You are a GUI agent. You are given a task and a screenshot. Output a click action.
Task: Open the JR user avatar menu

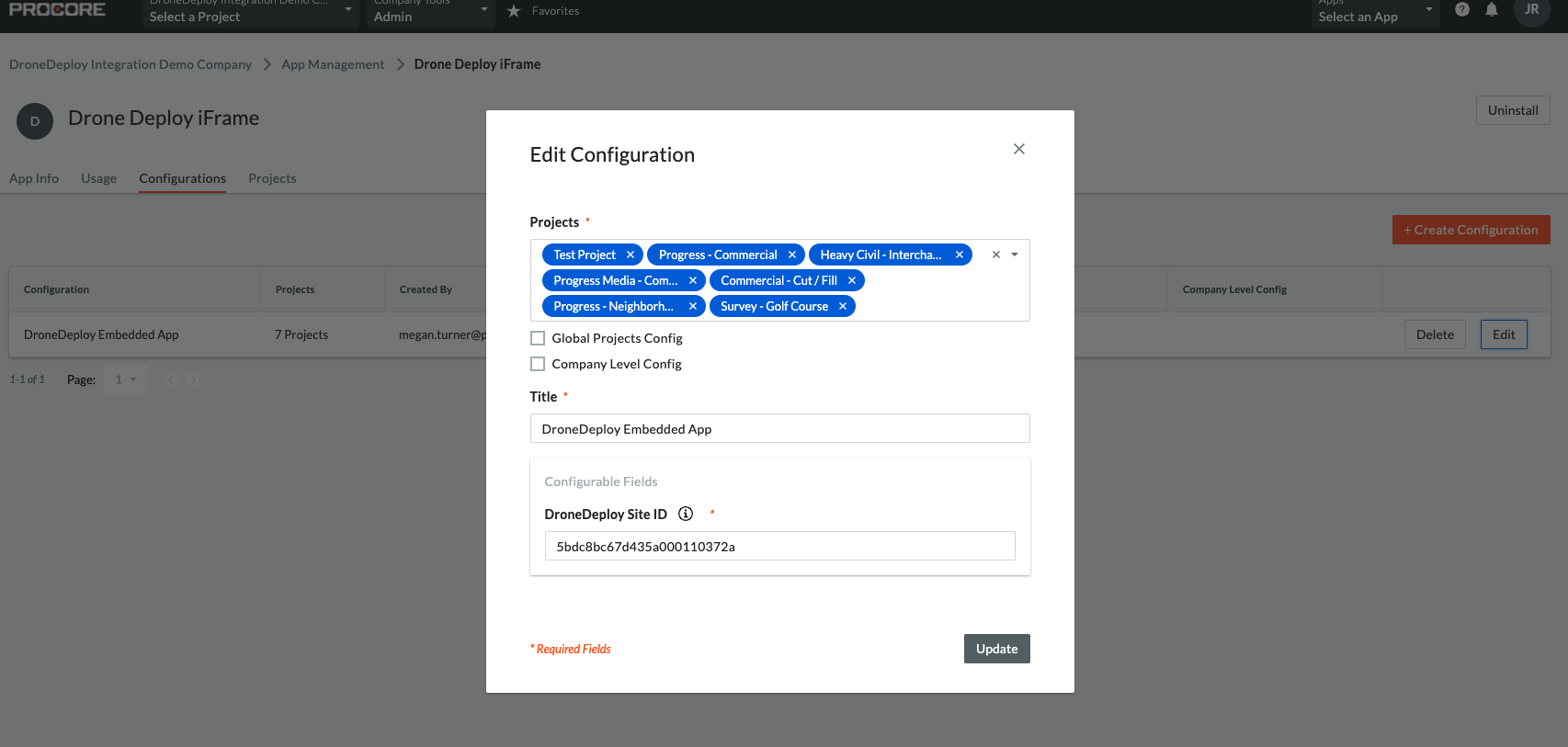[x=1531, y=10]
